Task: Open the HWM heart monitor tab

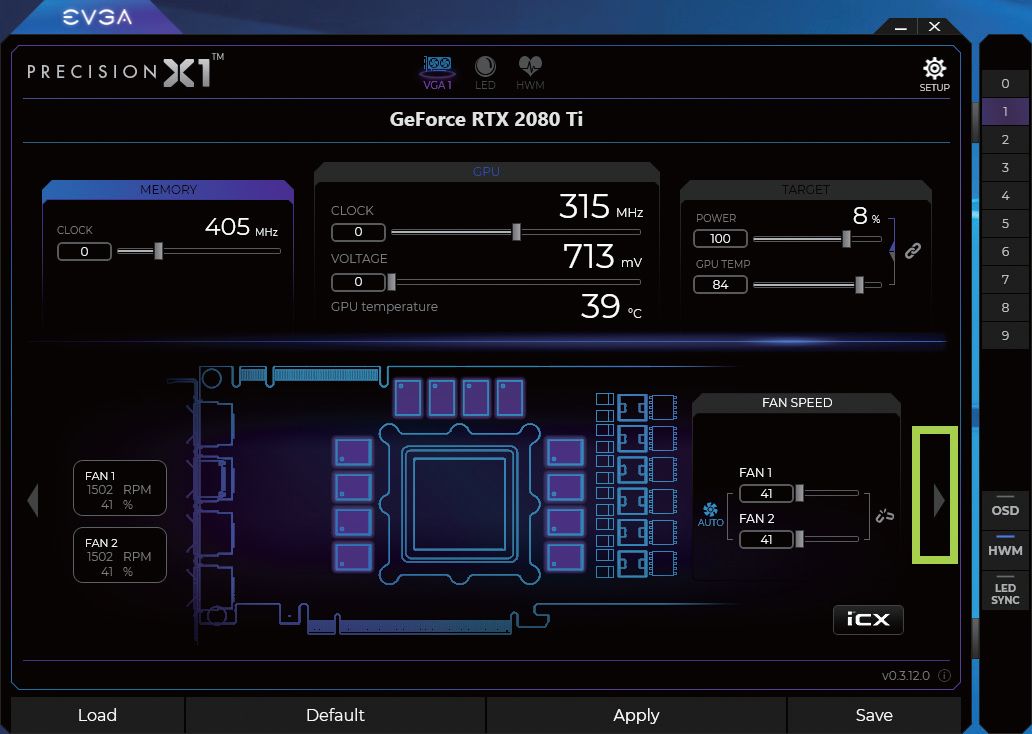Action: [x=530, y=72]
